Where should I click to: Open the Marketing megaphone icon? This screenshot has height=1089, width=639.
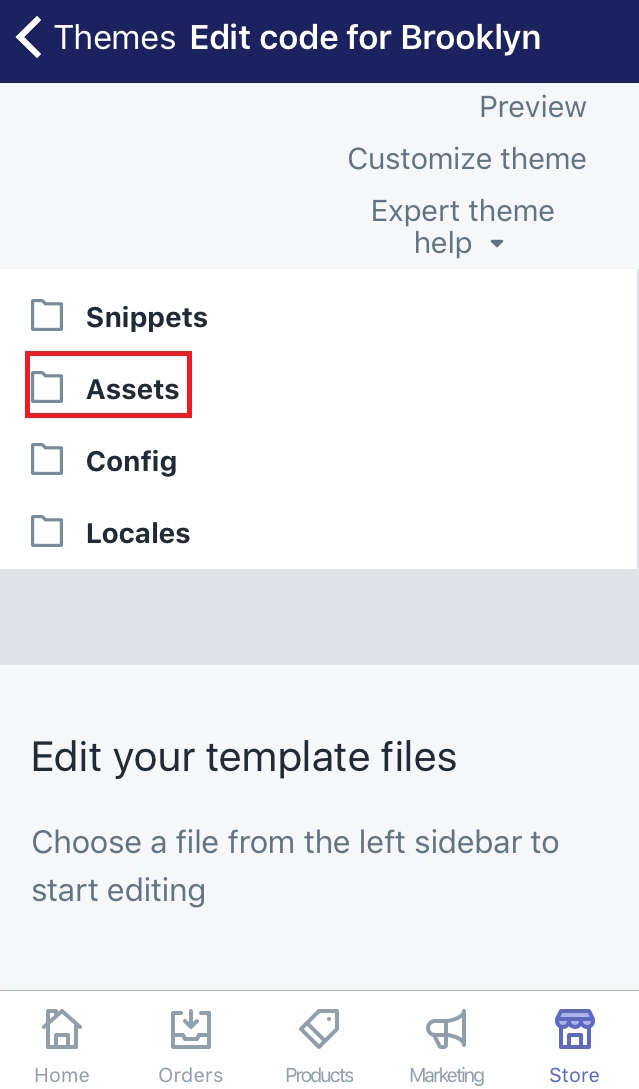tap(447, 1029)
